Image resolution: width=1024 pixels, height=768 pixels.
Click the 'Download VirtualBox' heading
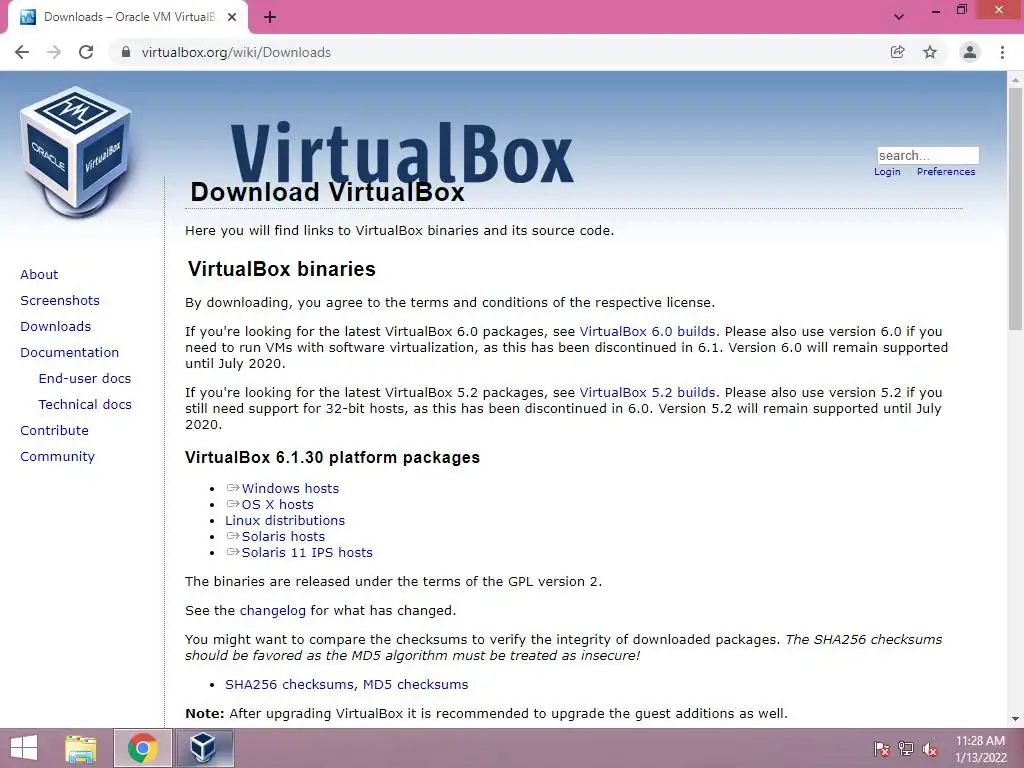327,192
